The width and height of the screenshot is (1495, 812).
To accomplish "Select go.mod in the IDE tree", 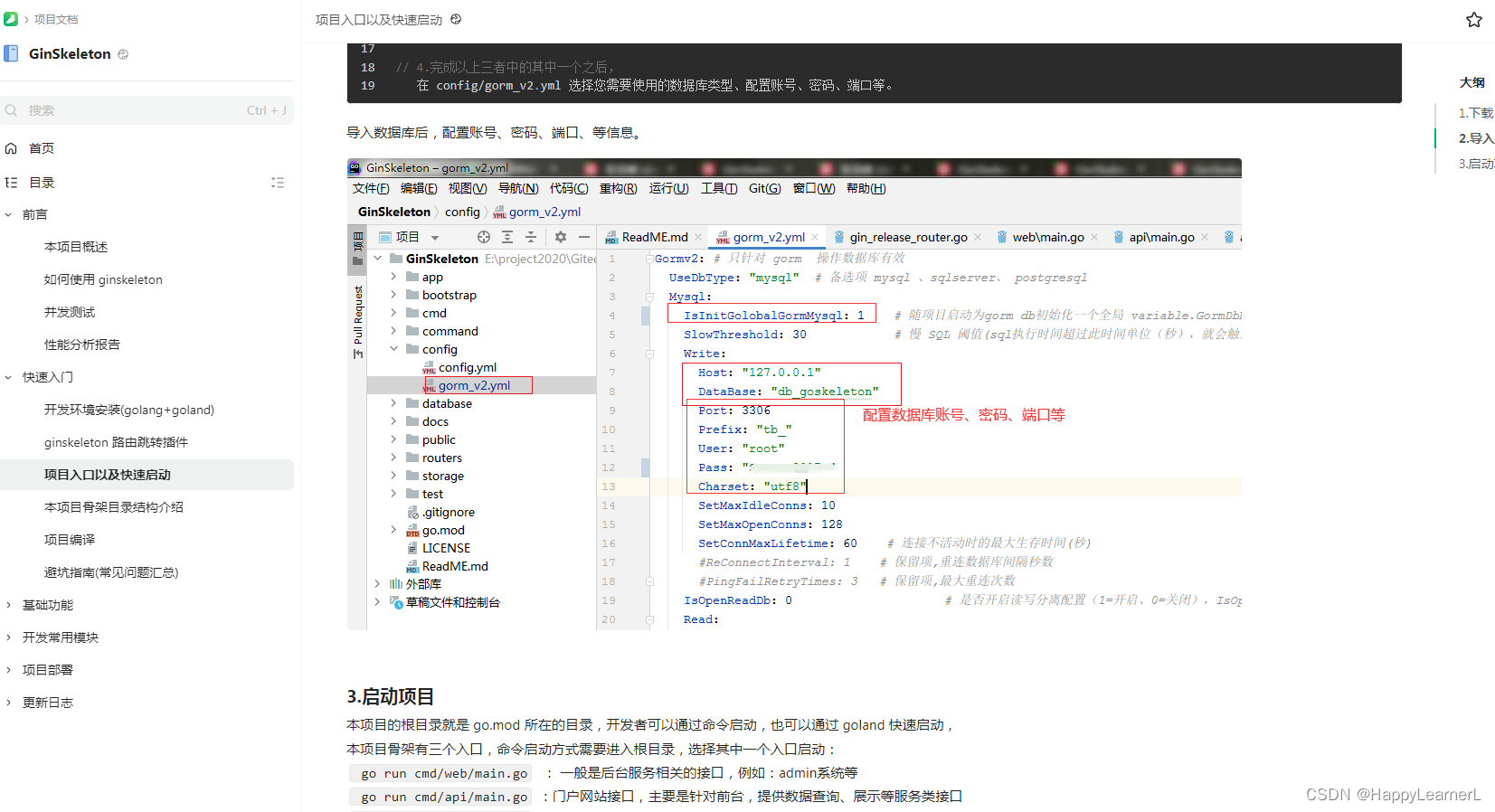I will (443, 530).
